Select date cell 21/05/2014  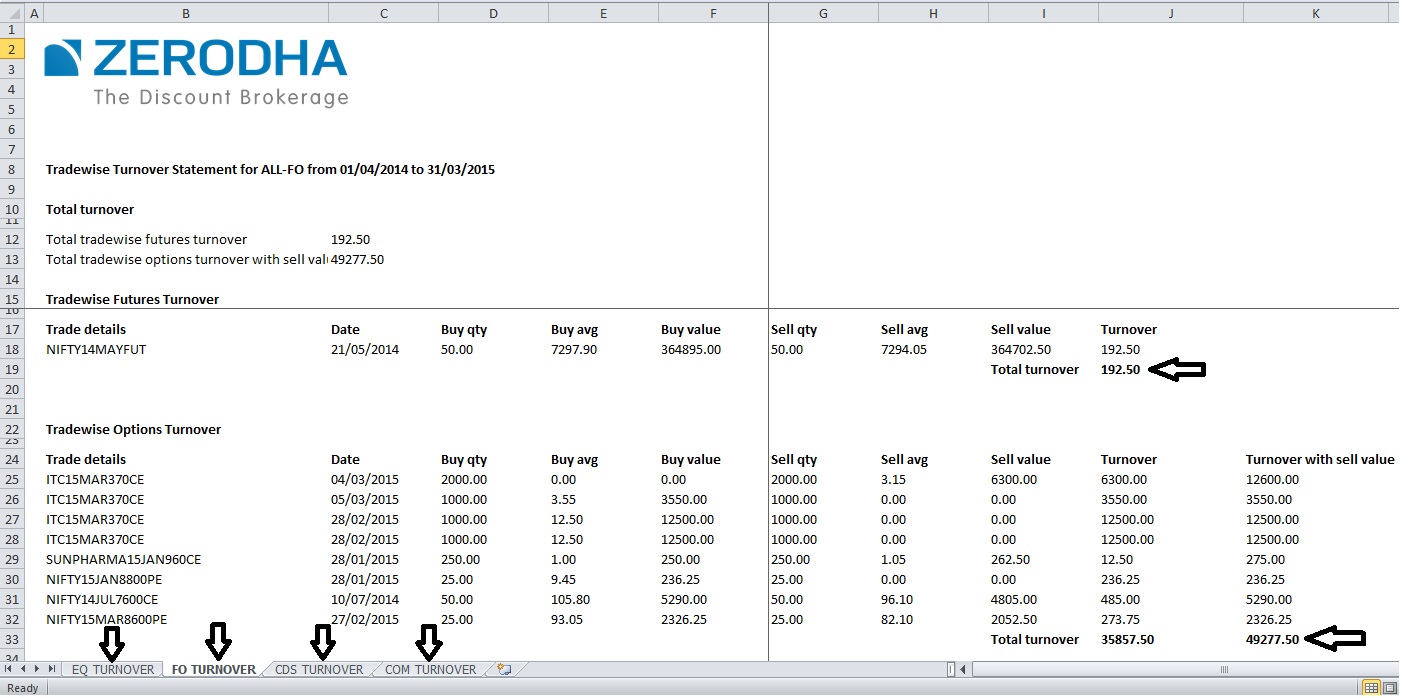tap(364, 349)
